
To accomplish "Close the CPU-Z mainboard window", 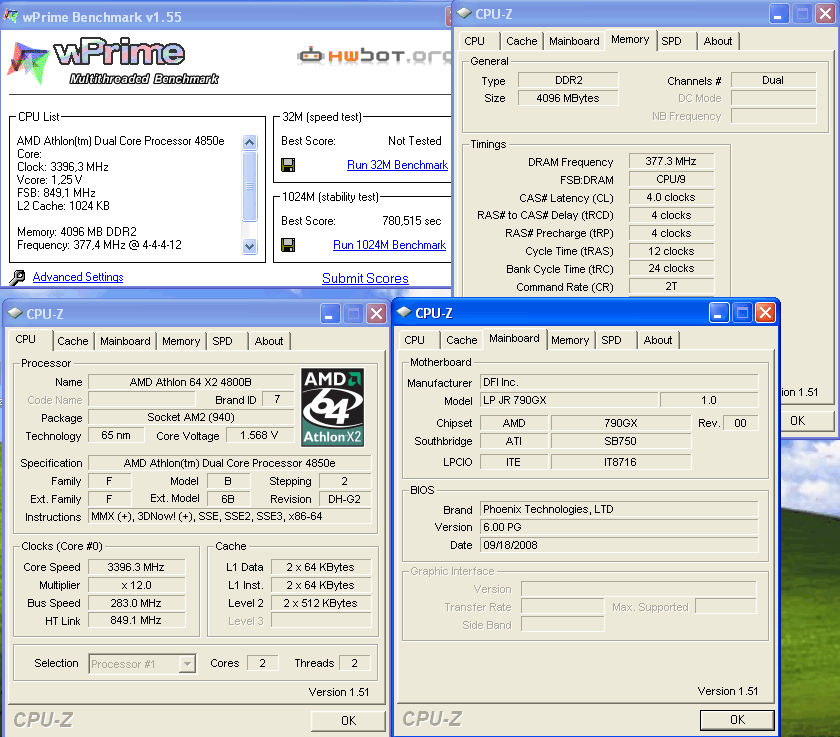I will 766,312.
